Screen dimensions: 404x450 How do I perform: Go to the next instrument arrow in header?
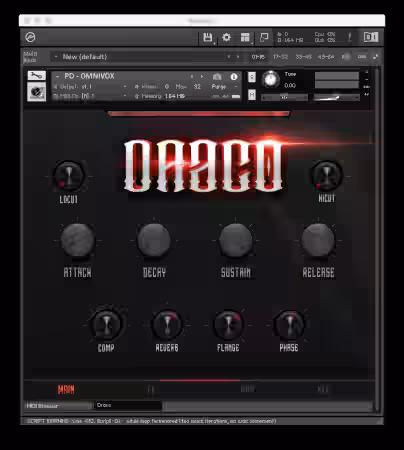click(202, 77)
